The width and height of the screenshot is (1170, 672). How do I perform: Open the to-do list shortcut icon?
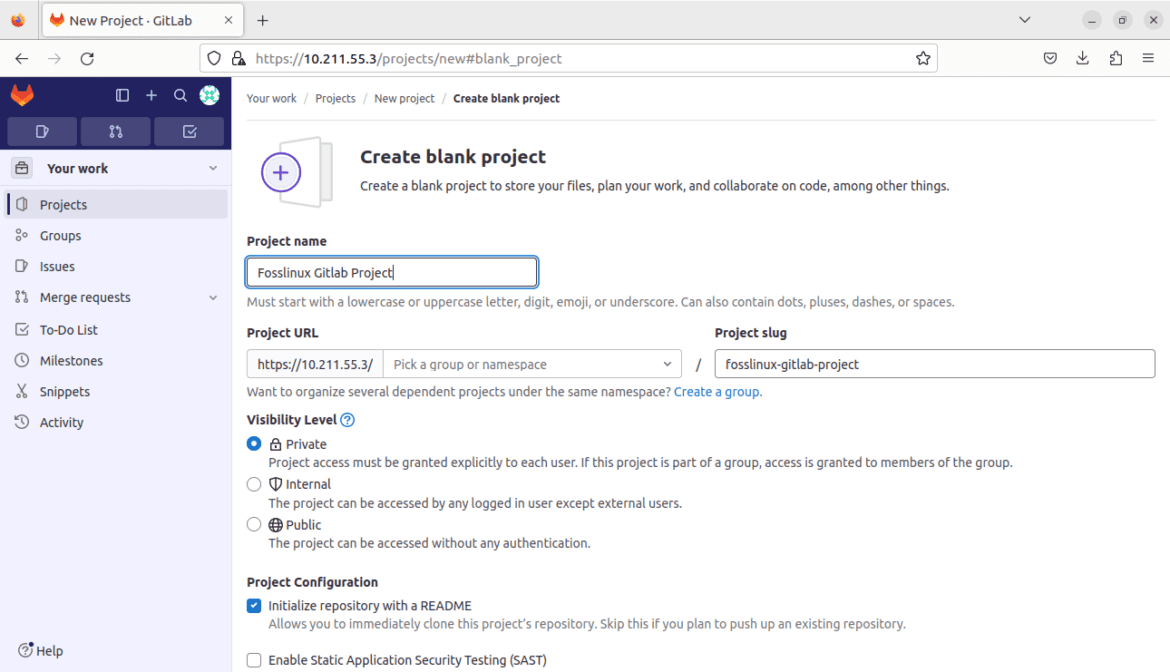click(189, 131)
